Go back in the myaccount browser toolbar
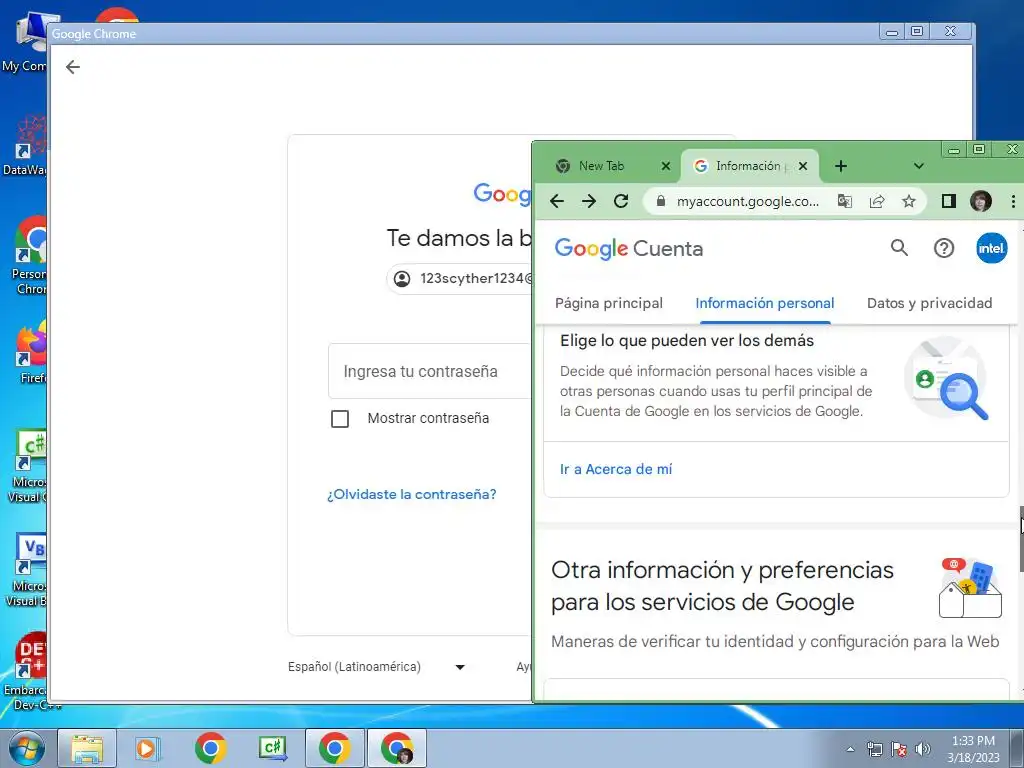1024x768 pixels. pos(556,201)
